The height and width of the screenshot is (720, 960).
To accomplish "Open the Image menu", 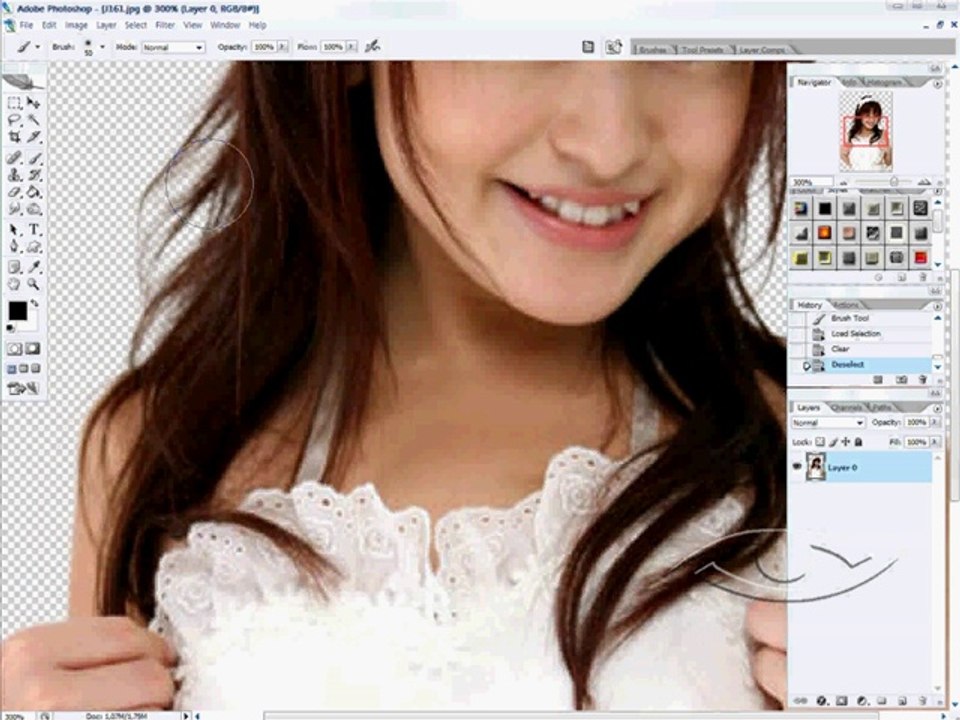I will pyautogui.click(x=76, y=25).
